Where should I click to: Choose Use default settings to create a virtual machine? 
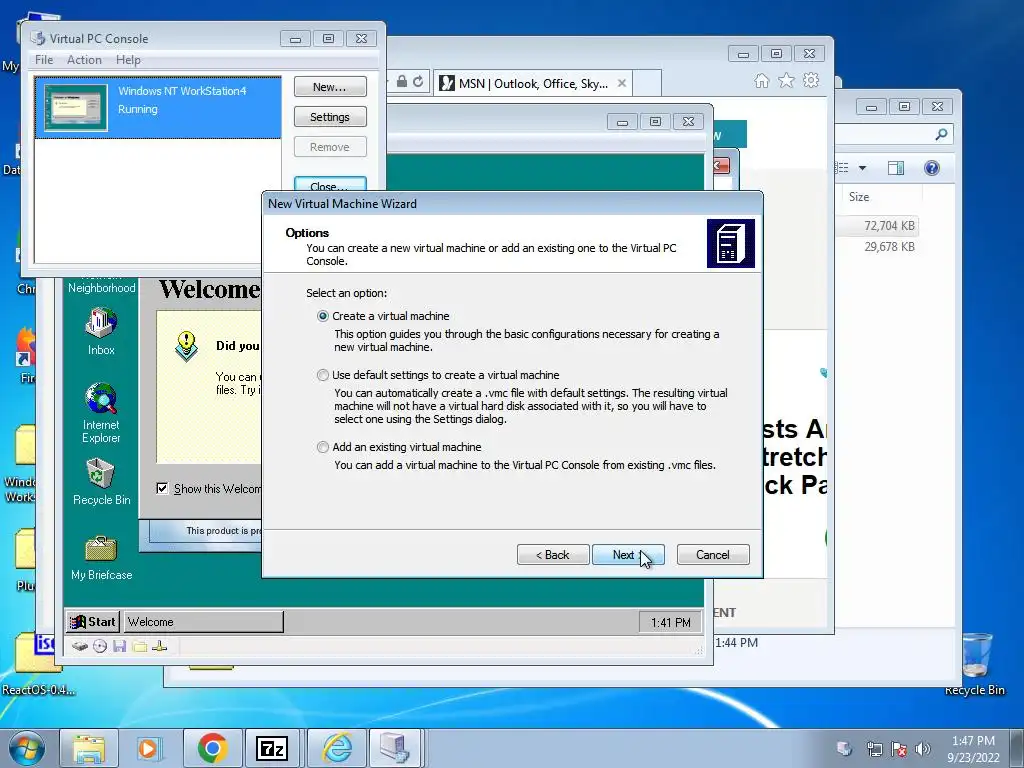tap(323, 375)
